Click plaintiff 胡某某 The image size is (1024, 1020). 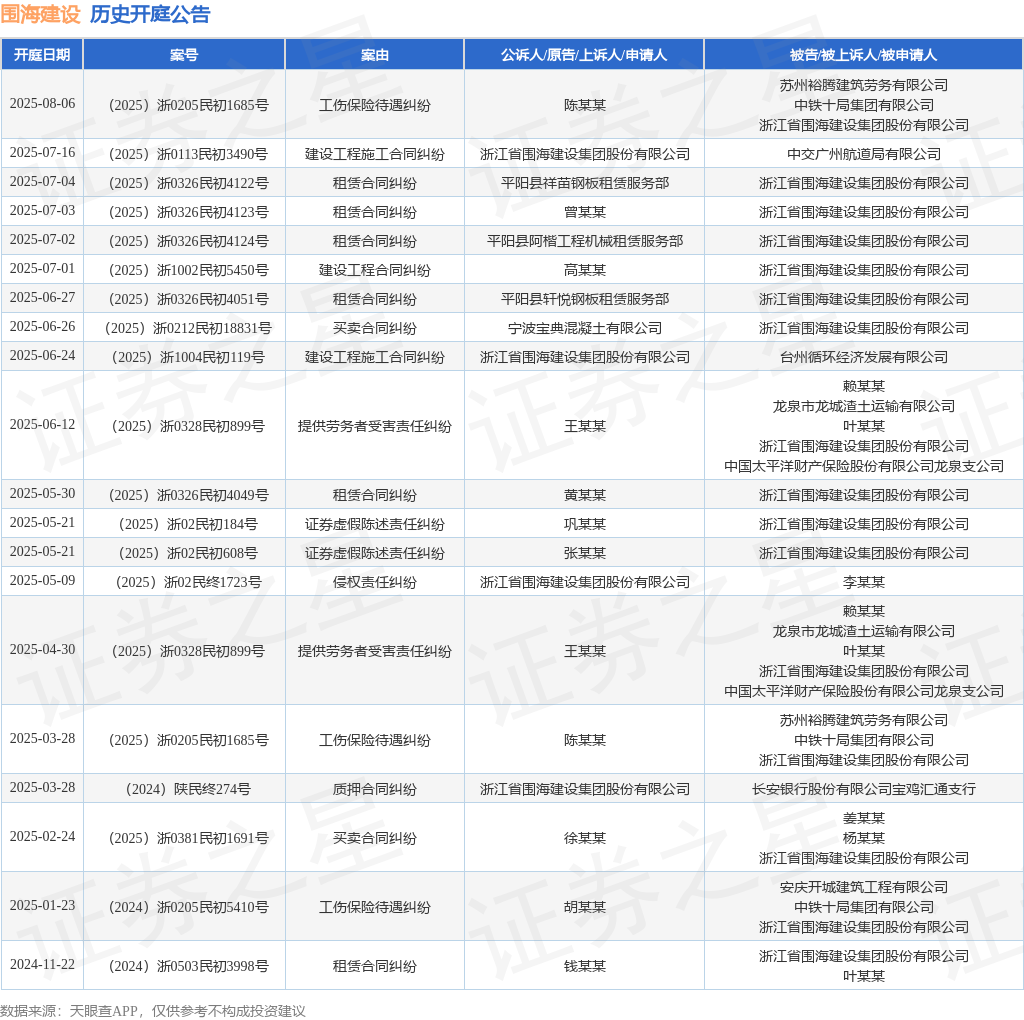pyautogui.click(x=584, y=908)
